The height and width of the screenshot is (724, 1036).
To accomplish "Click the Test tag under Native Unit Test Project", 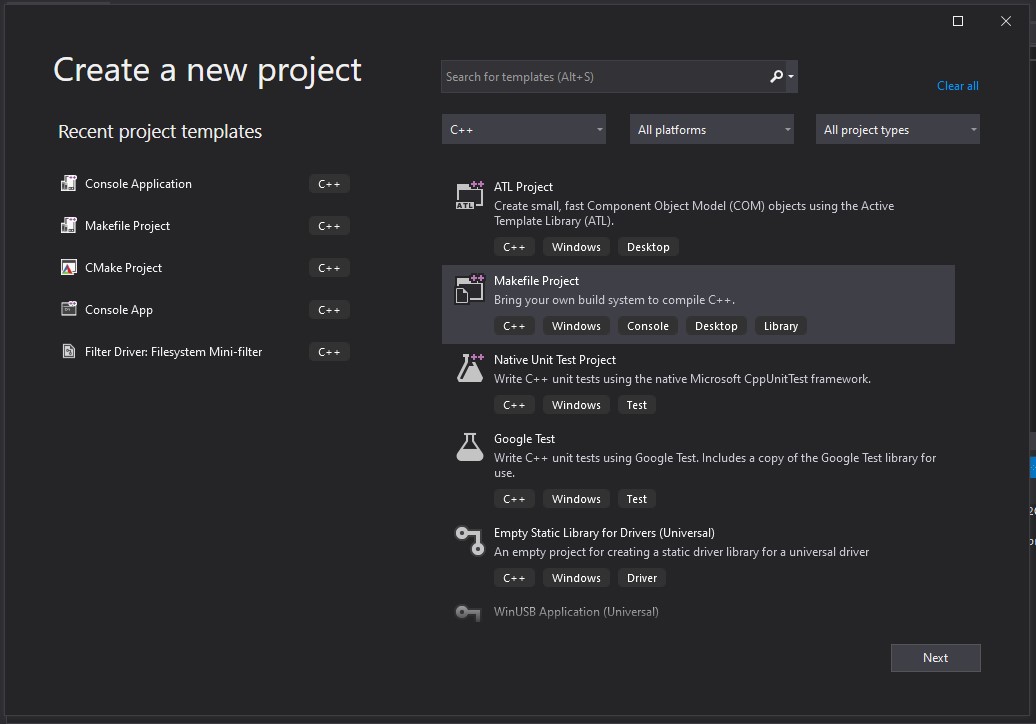I will point(637,405).
